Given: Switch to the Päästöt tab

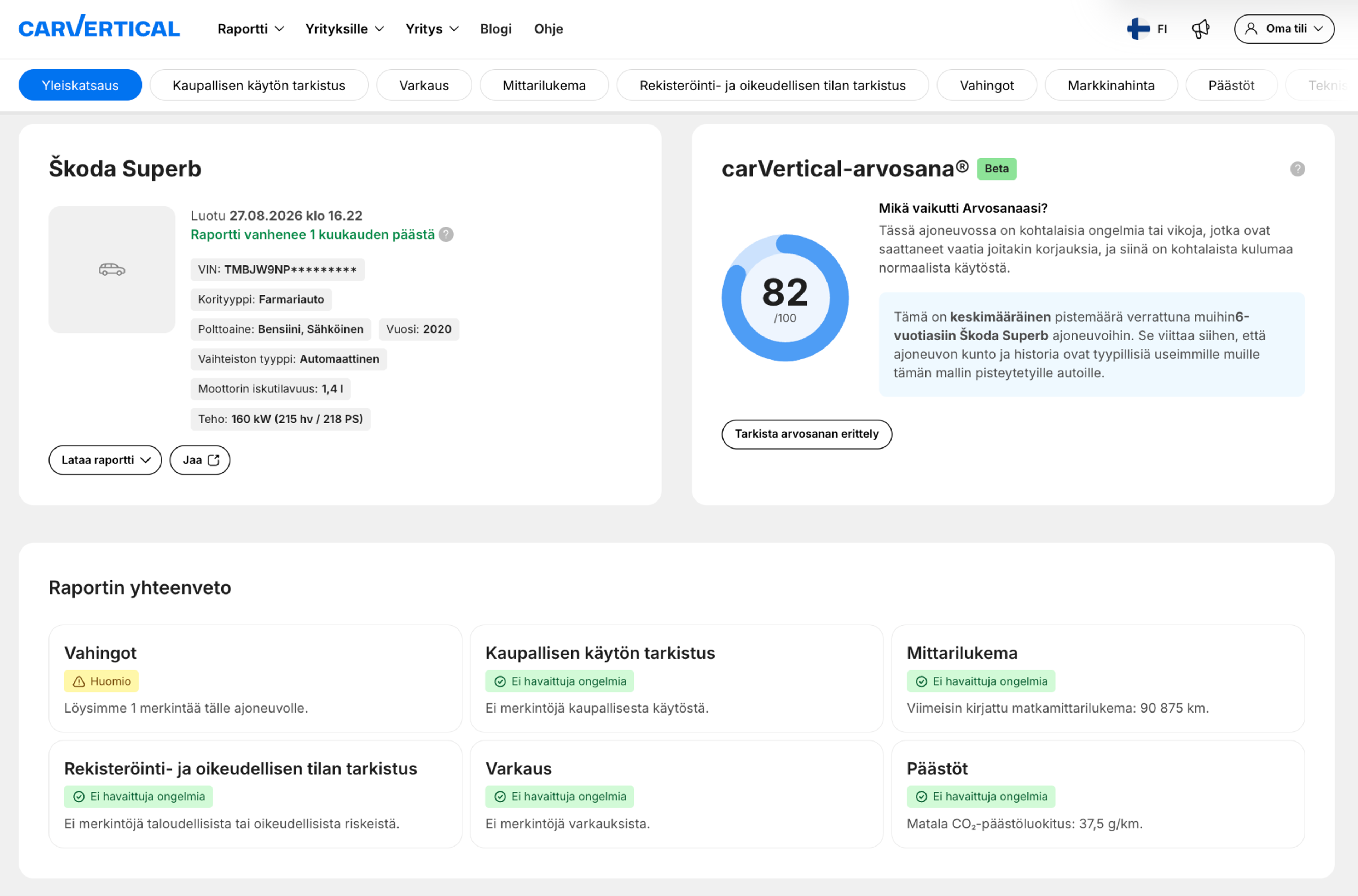Looking at the screenshot, I should 1231,85.
